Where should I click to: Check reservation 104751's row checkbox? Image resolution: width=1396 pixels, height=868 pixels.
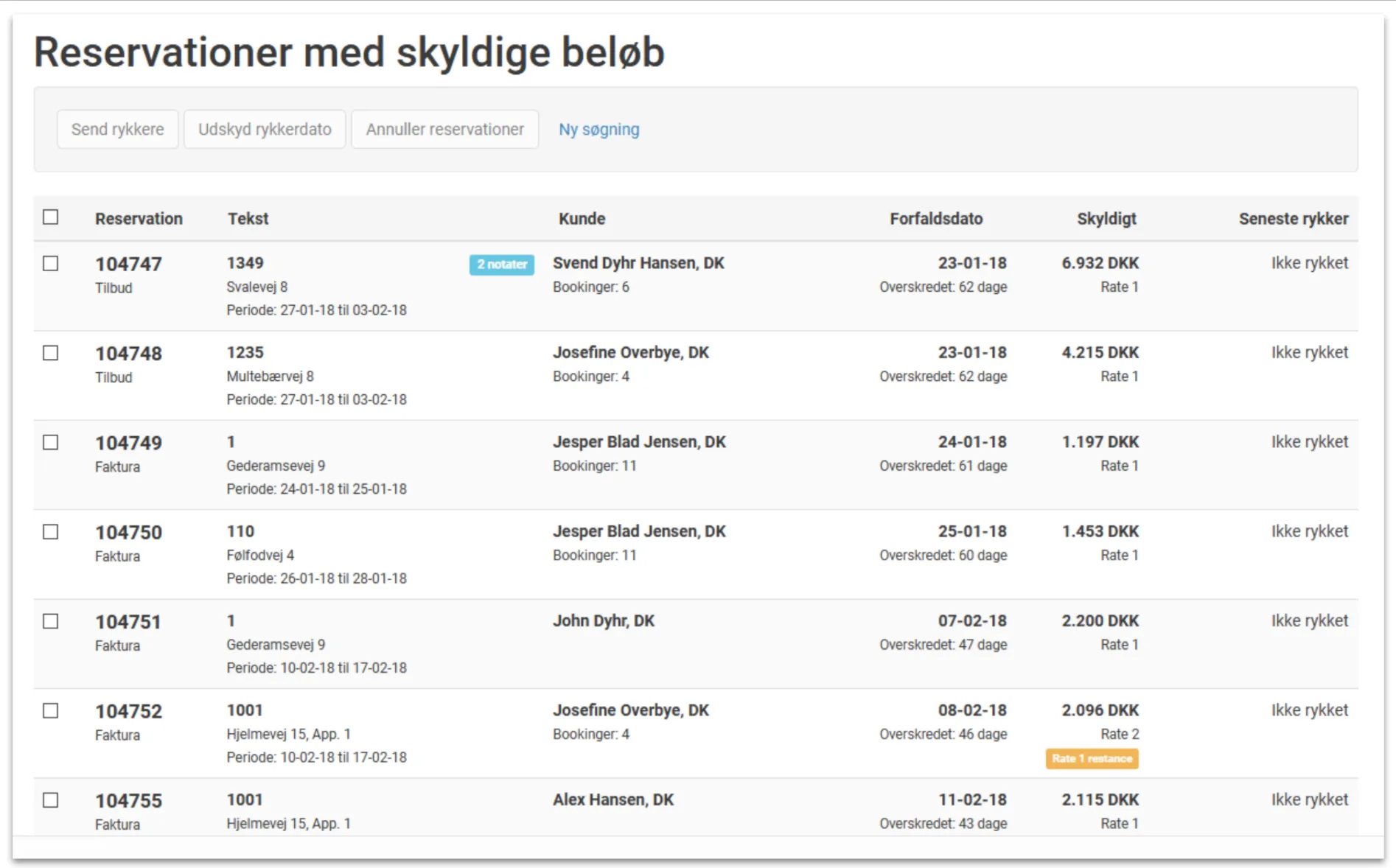pos(50,621)
